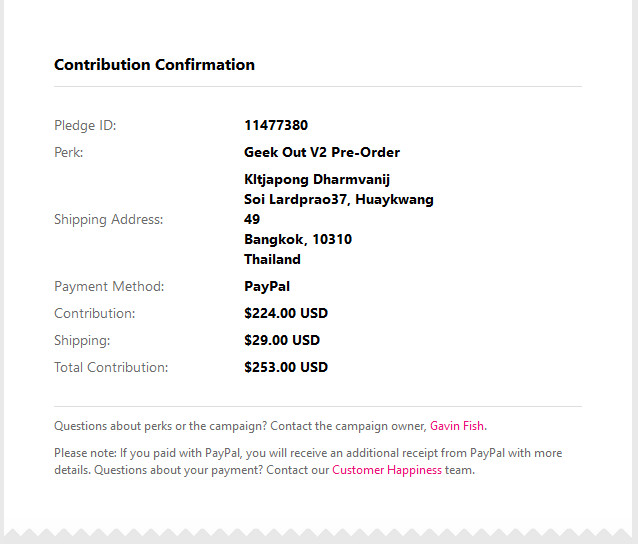Screen dimensions: 638x544
Task: Click the Contribution label
Action: 94,314
